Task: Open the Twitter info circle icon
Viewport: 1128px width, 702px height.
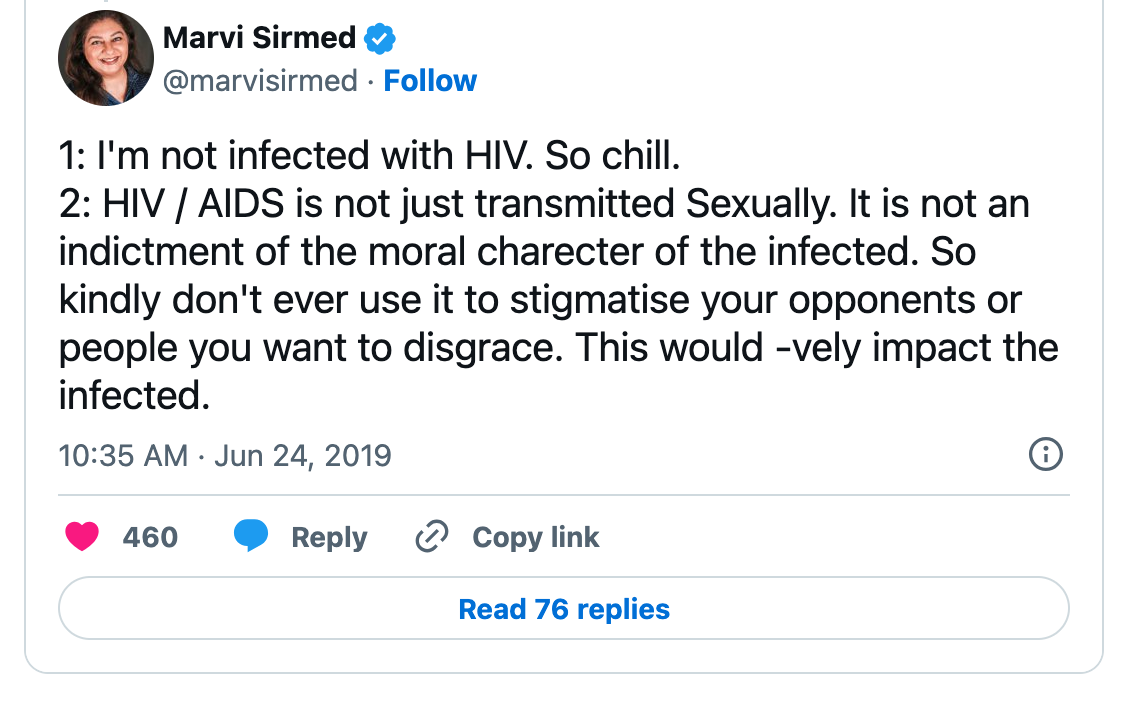Action: 1045,455
